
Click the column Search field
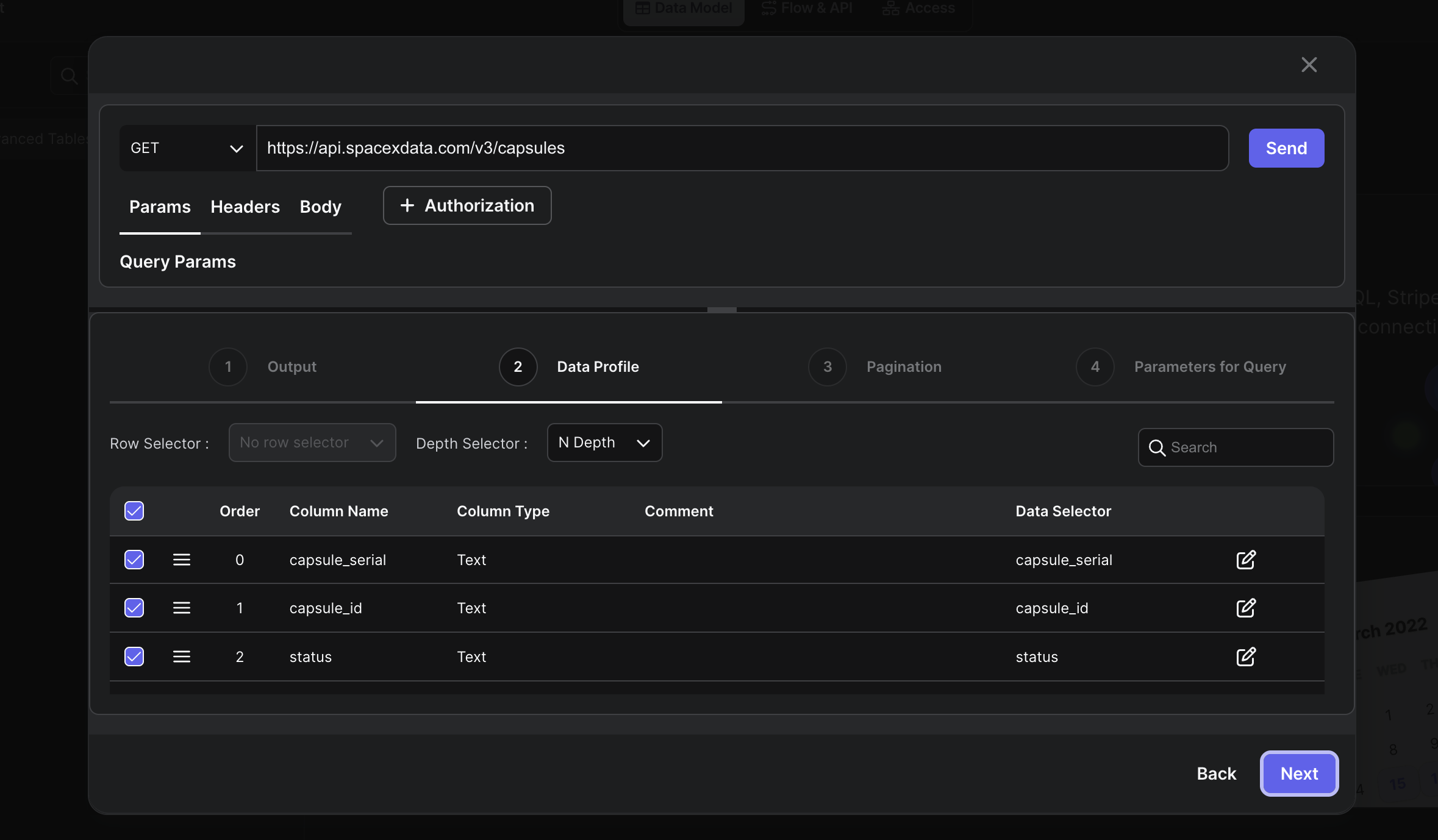pos(1236,447)
